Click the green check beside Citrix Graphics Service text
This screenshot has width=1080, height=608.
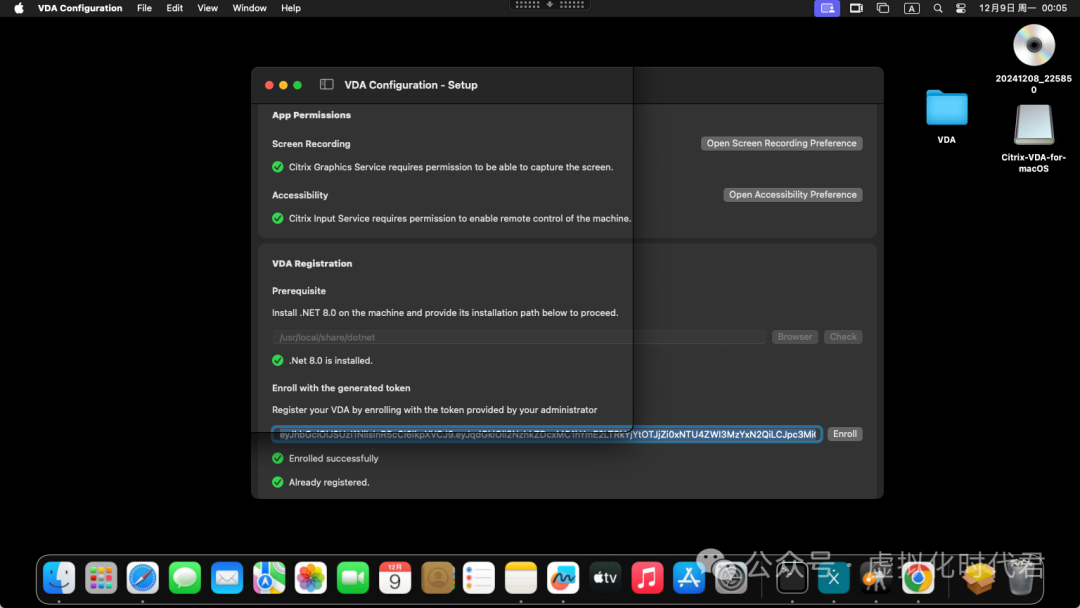278,167
